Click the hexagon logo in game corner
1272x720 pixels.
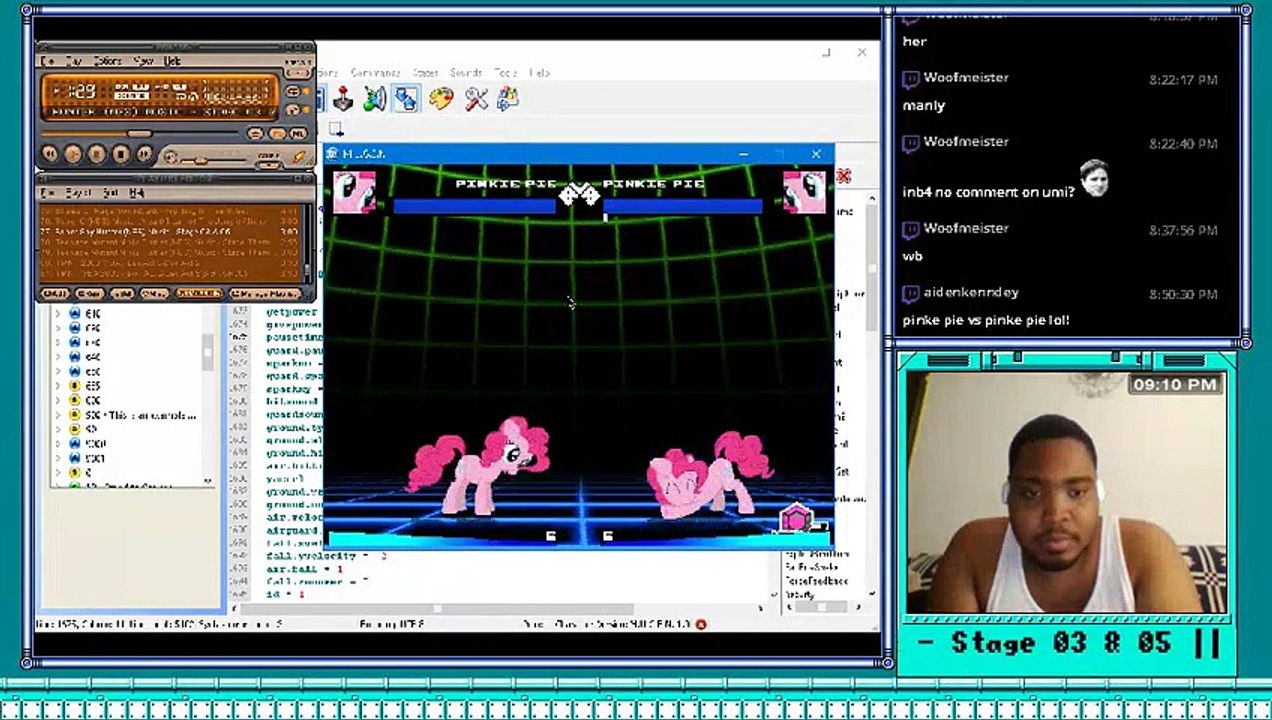point(796,519)
